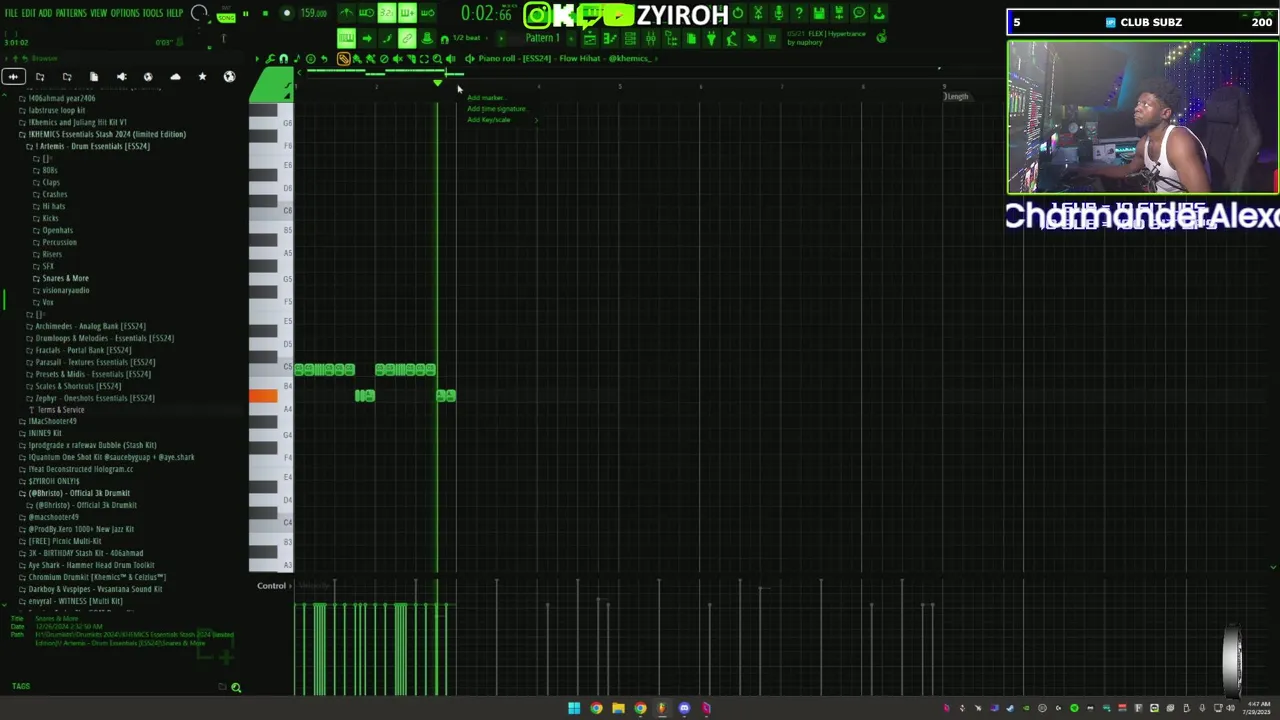Click the browser plugin speaker icon
The image size is (1280, 720).
point(121,77)
